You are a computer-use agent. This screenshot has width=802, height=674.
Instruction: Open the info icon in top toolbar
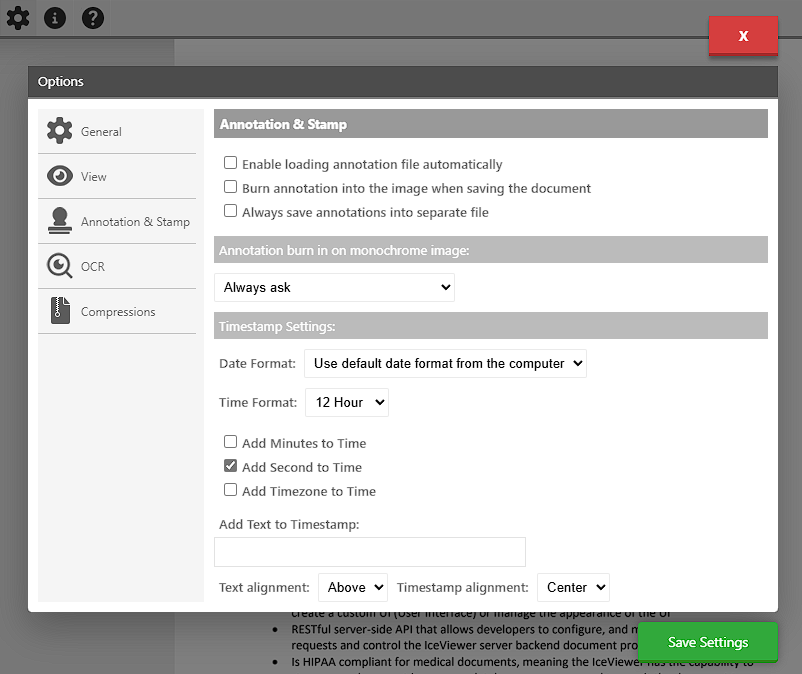(x=55, y=17)
